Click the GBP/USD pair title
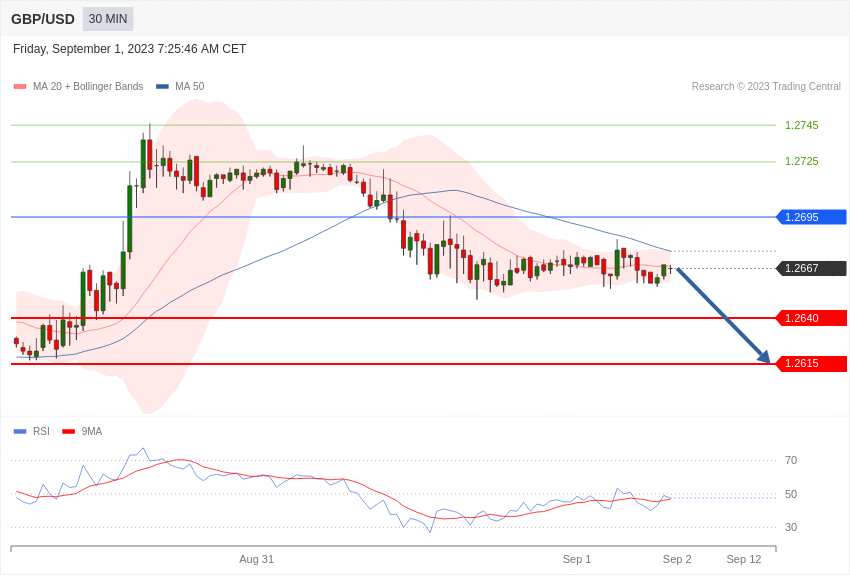 pyautogui.click(x=43, y=20)
